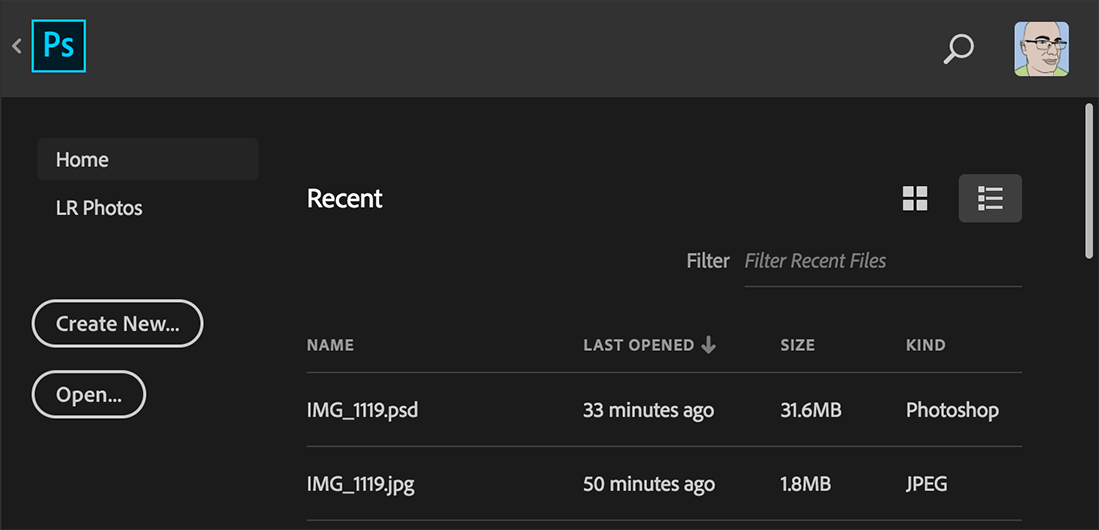Sort files by the SIZE column
Screen dimensions: 1099x530
[798, 345]
